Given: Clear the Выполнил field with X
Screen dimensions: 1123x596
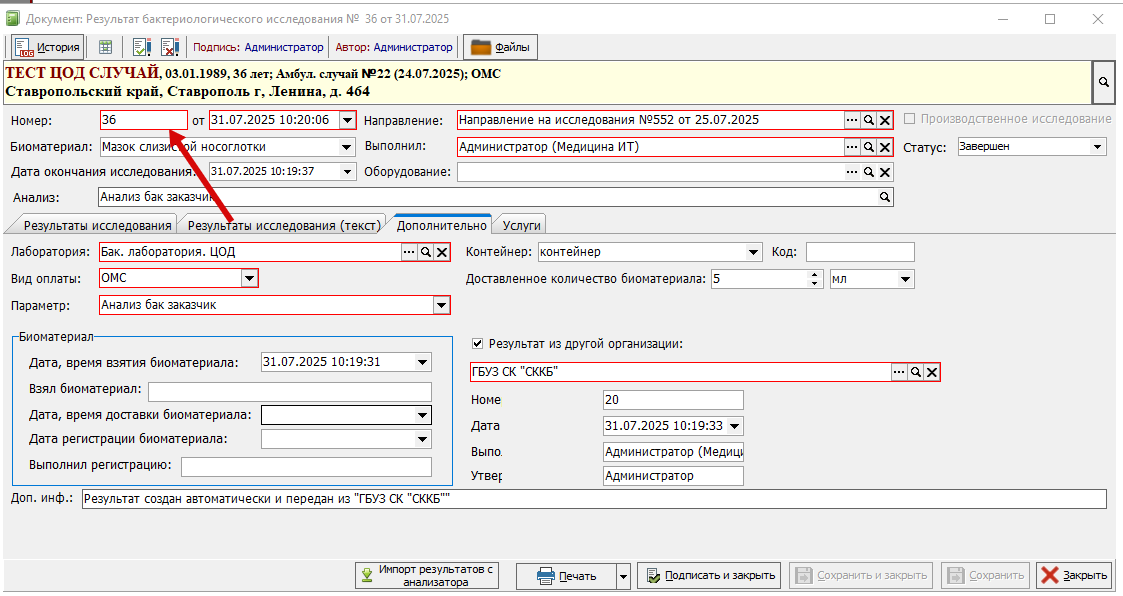Looking at the screenshot, I should point(885,147).
